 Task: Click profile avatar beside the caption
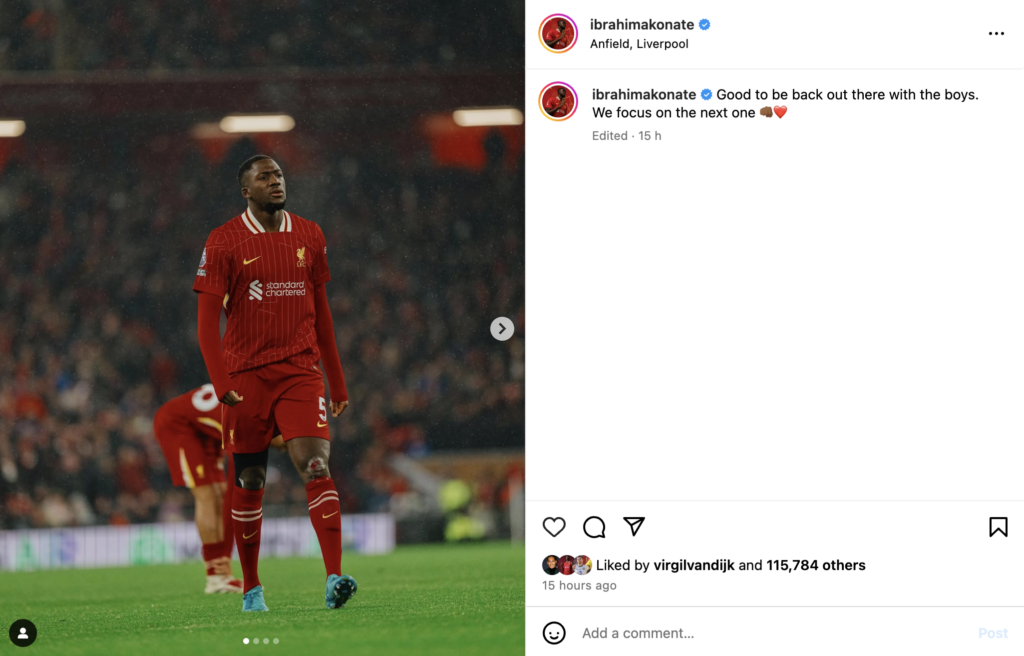coord(558,101)
